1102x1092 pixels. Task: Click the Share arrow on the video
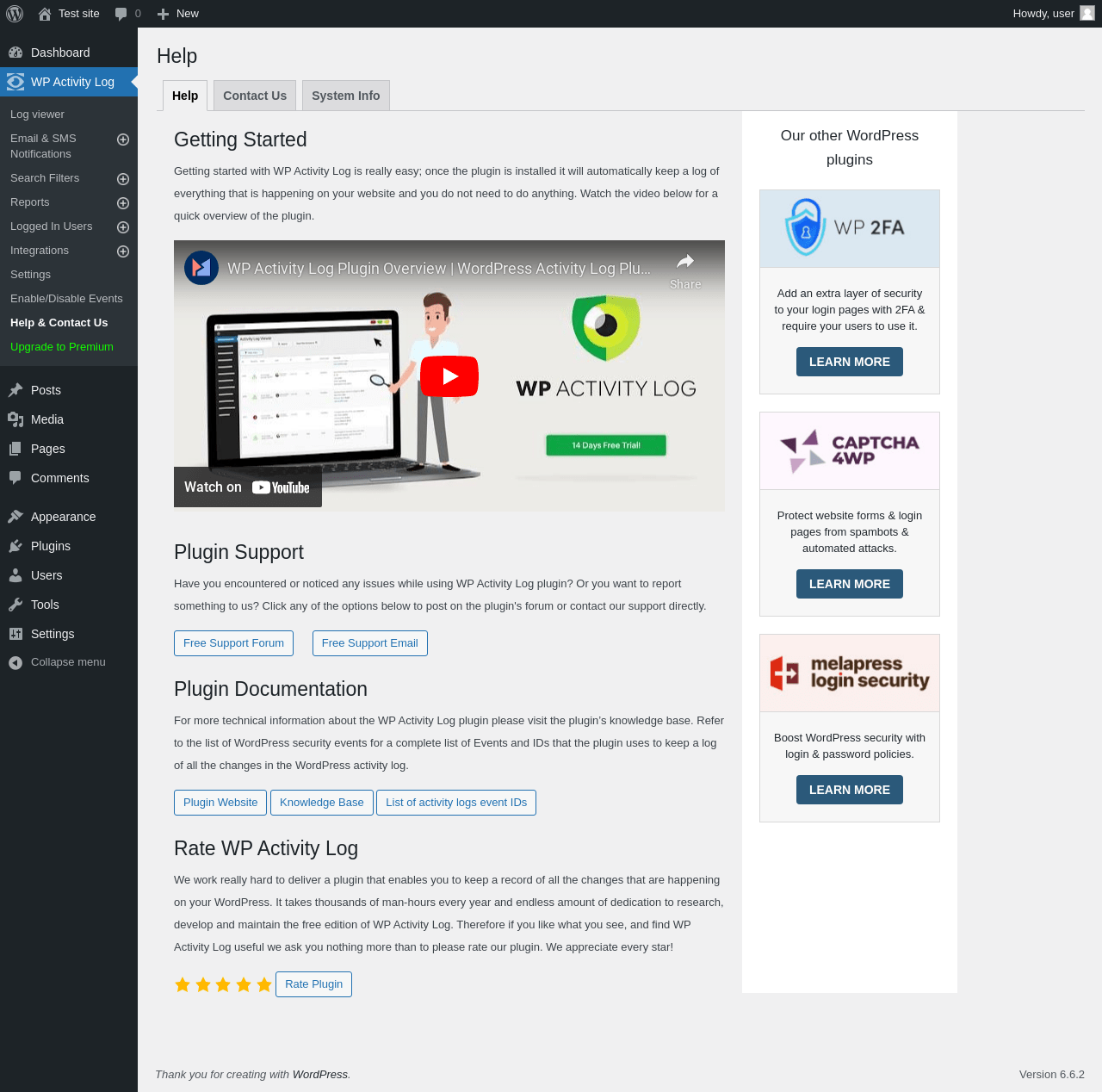coord(685,262)
